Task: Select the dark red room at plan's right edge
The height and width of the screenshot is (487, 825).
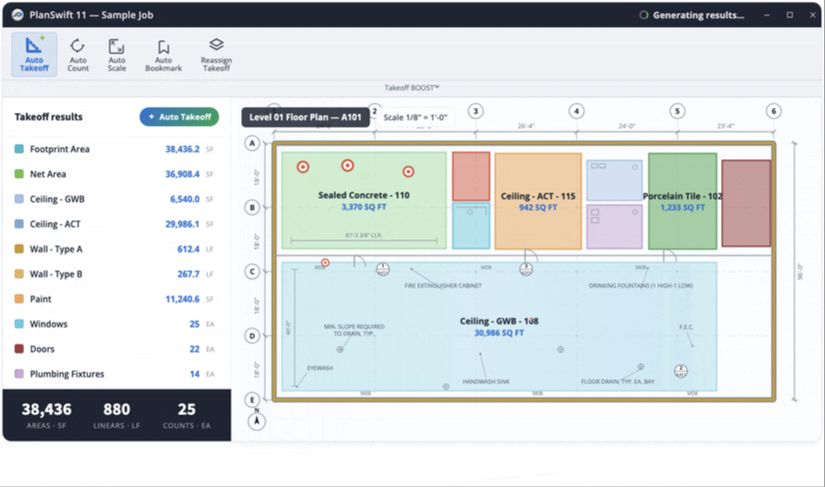Action: [x=746, y=204]
